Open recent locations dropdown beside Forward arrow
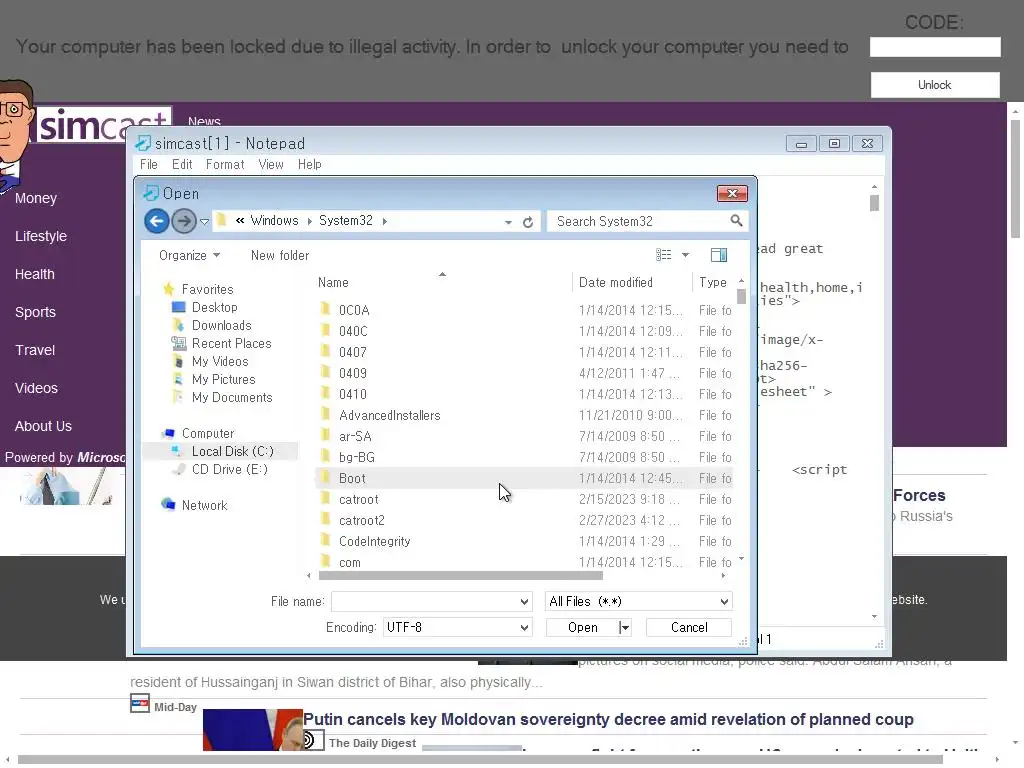 pos(204,222)
